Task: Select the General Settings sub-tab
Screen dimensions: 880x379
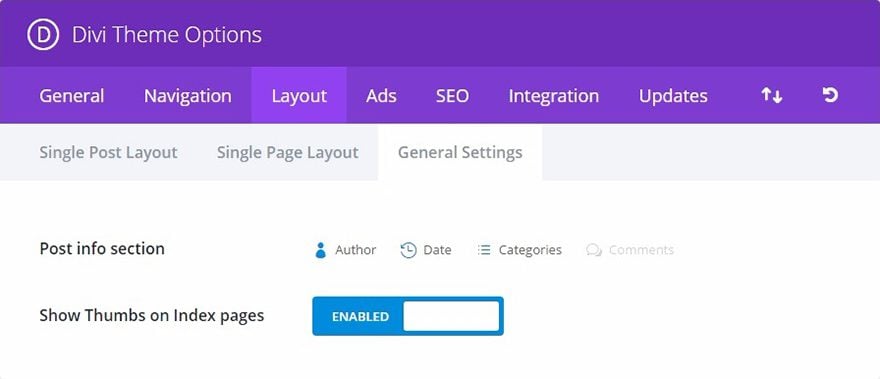Action: click(460, 153)
